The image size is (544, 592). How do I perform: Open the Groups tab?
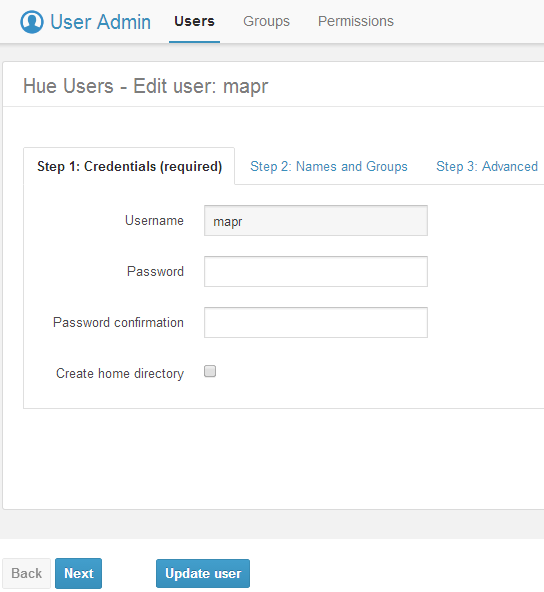coord(267,21)
